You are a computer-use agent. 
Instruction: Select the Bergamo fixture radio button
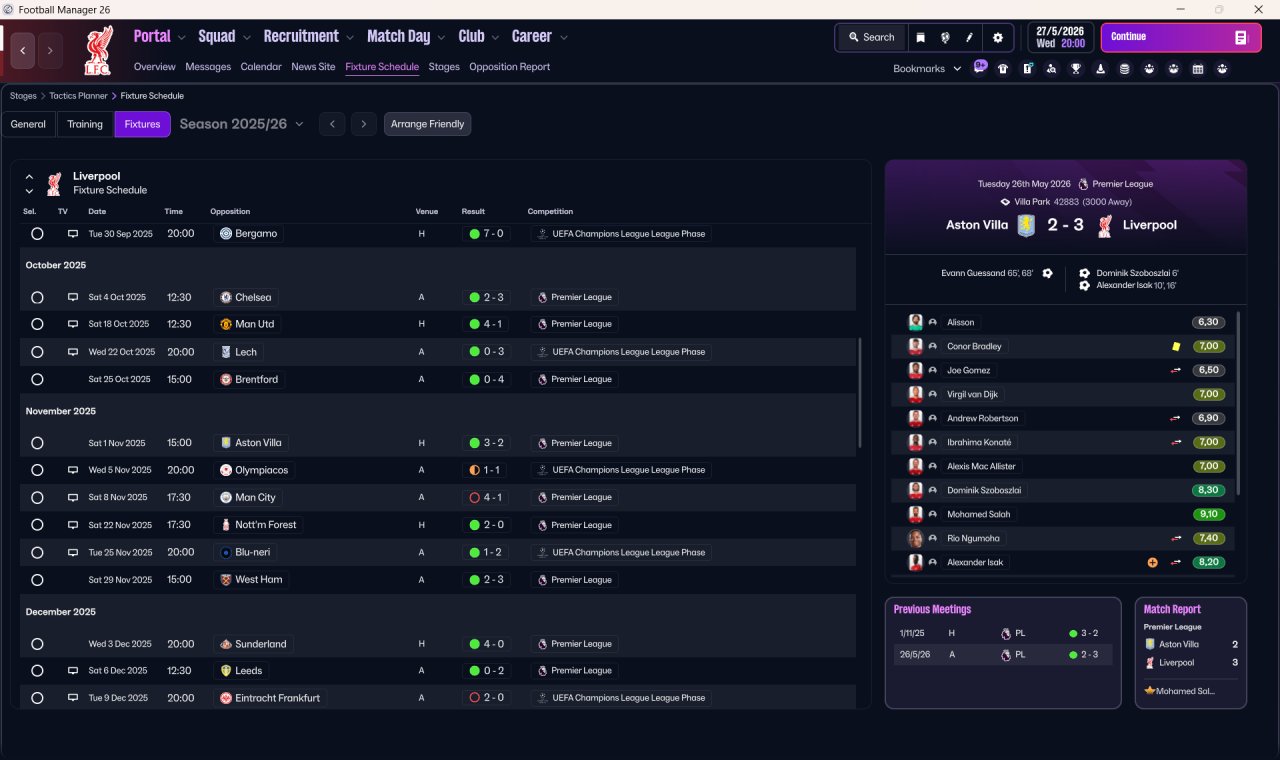(x=37, y=234)
